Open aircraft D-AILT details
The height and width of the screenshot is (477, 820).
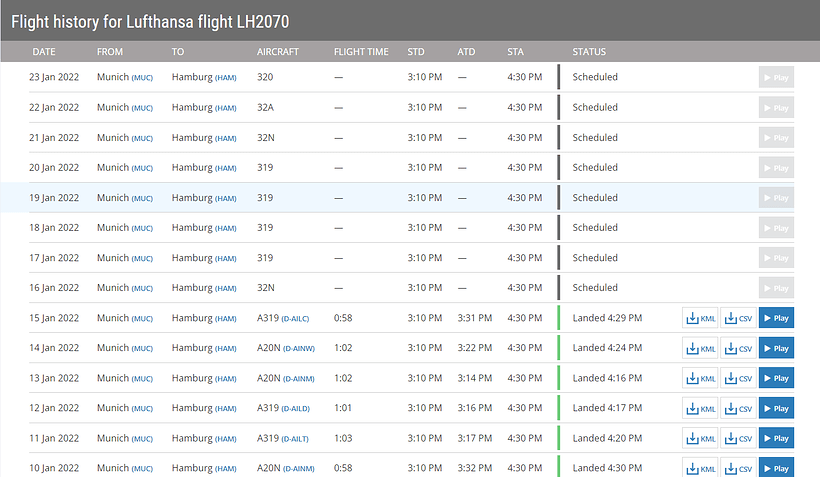pyautogui.click(x=294, y=438)
